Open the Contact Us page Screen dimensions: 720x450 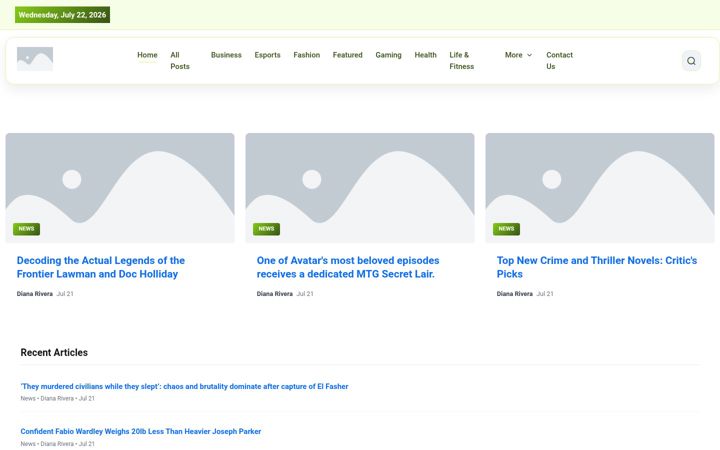pos(559,61)
